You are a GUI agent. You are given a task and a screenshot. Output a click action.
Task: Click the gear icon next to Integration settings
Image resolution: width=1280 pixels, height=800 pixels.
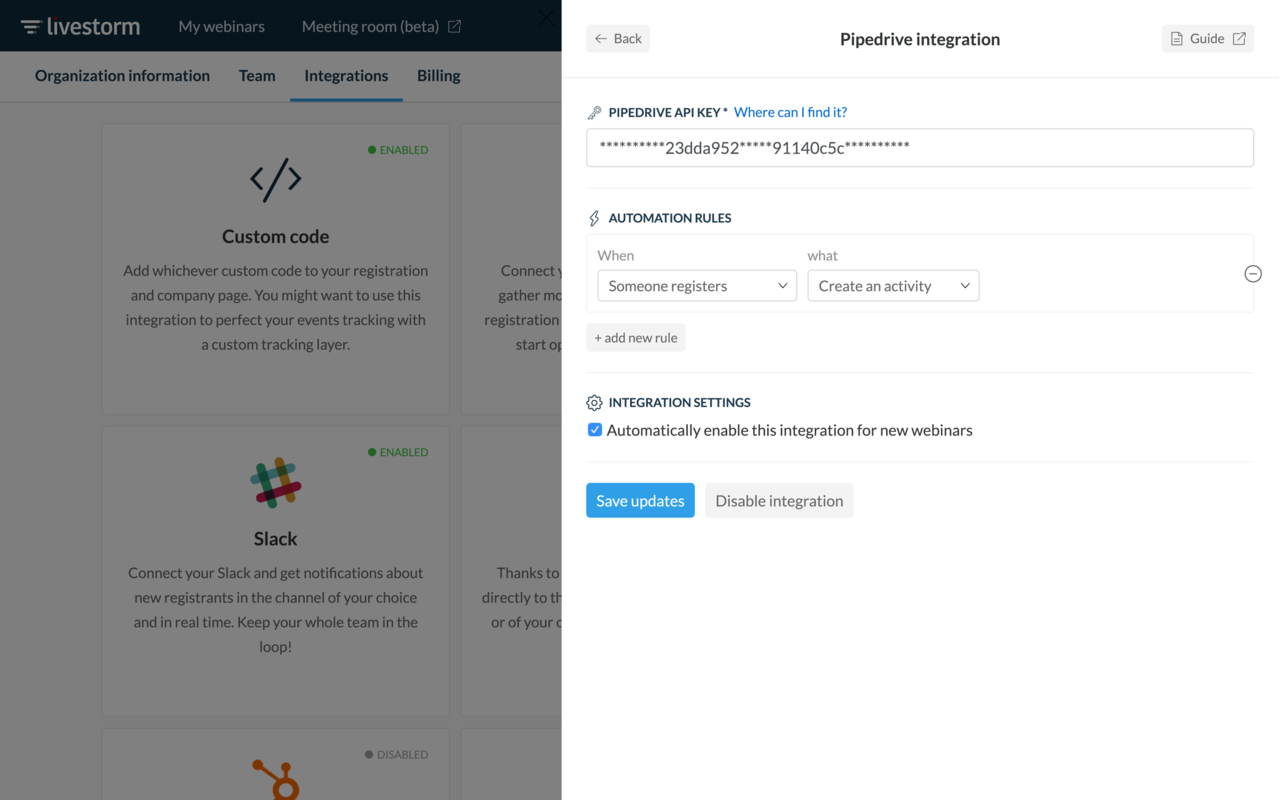point(593,402)
